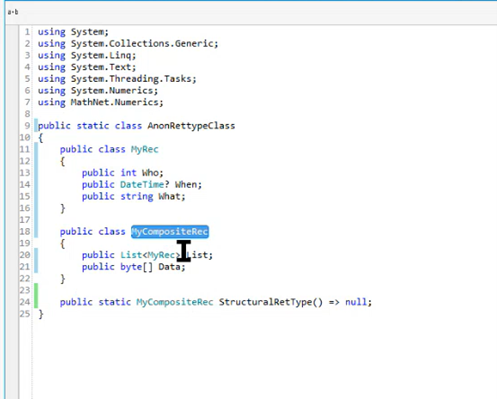Click 'List<MyRec>' type on line 20
The width and height of the screenshot is (497, 399).
click(x=150, y=255)
